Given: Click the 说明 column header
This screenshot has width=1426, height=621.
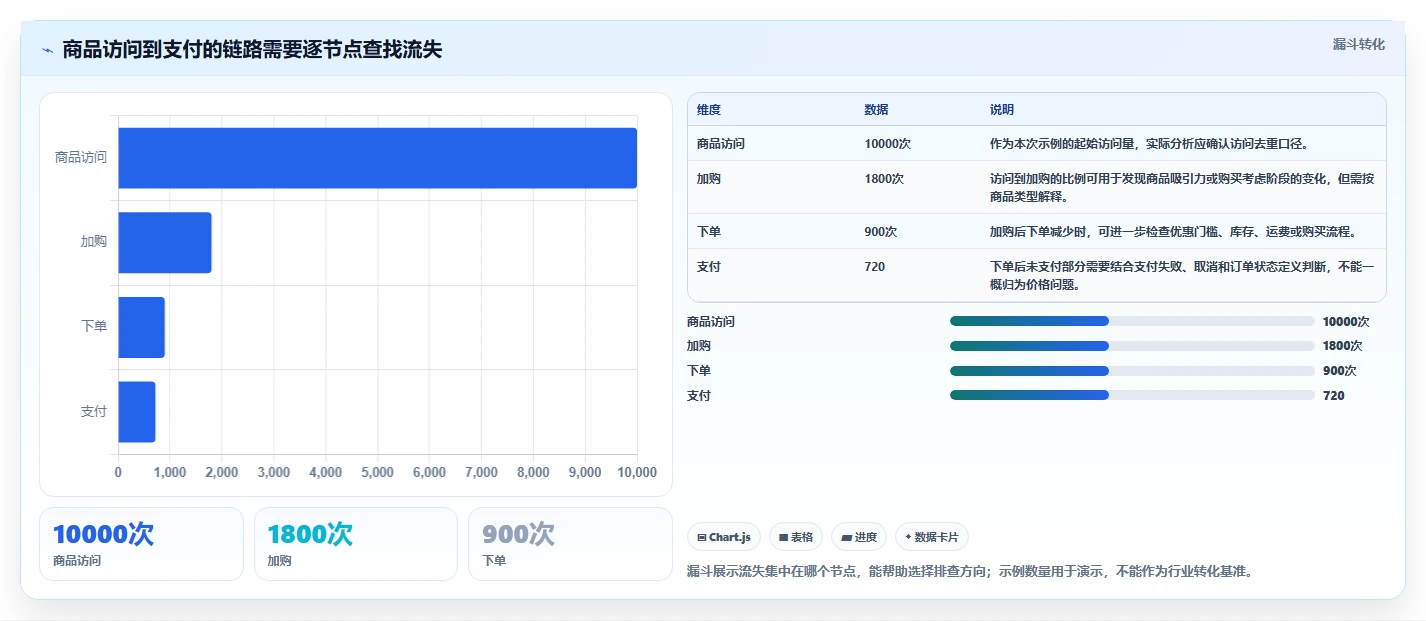Looking at the screenshot, I should click(1002, 110).
